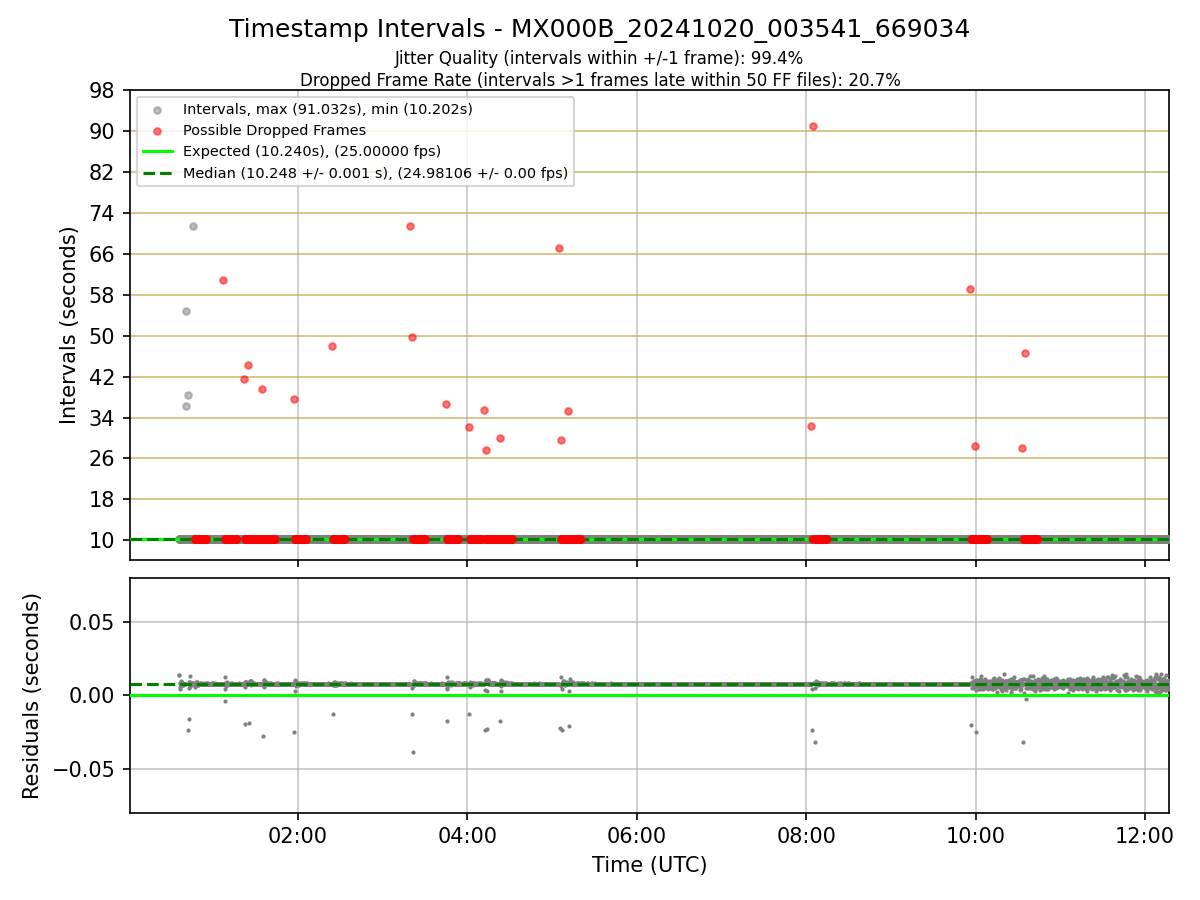The height and width of the screenshot is (900, 1200).
Task: Click y-axis tick label '18'
Action: [x=103, y=499]
